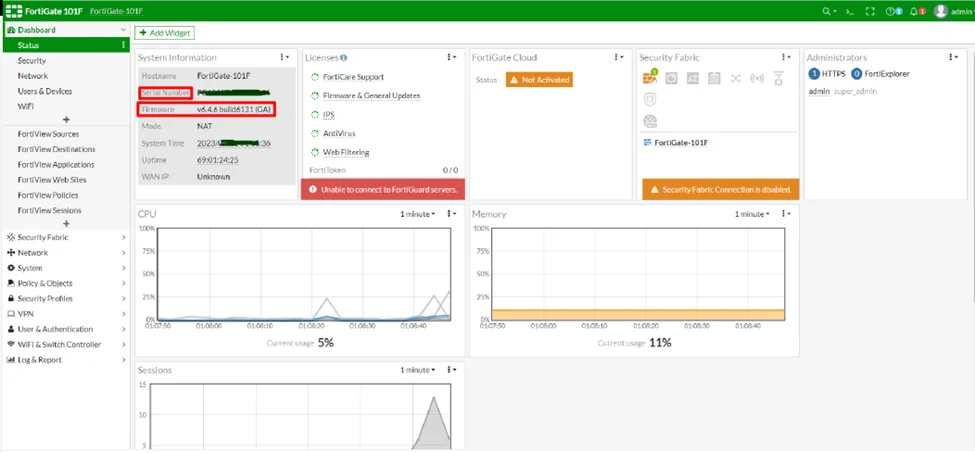Screen dimensions: 975x453
Task: Select the Status dashboard
Action: click(x=65, y=45)
